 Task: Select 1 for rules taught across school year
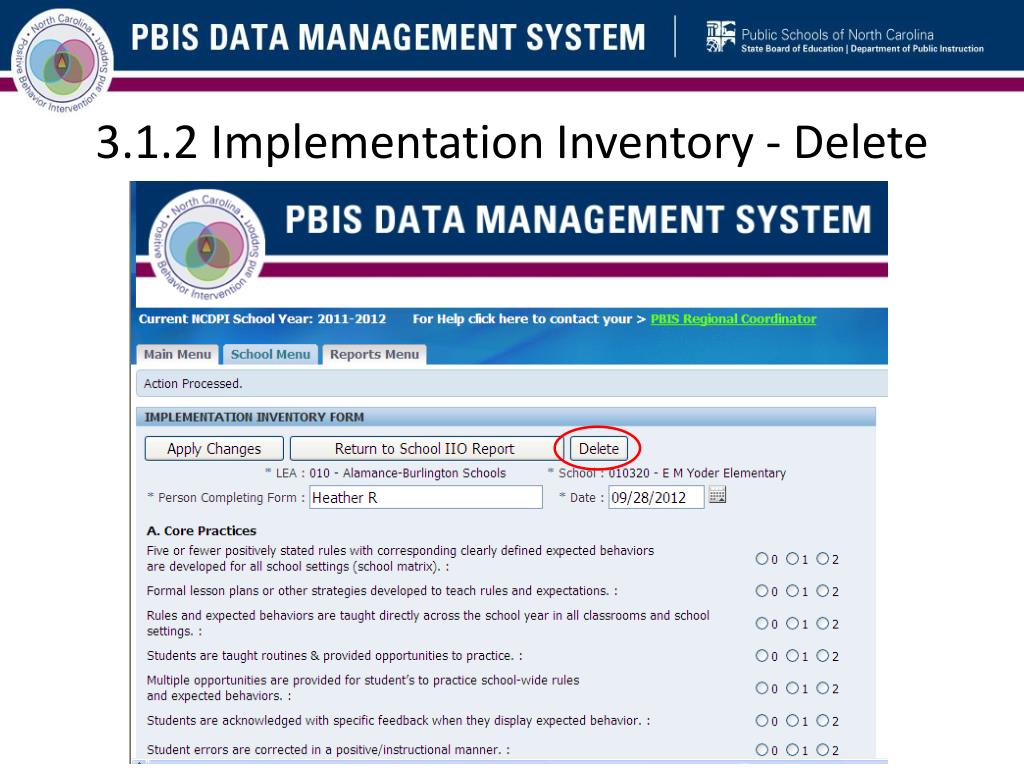coord(792,623)
